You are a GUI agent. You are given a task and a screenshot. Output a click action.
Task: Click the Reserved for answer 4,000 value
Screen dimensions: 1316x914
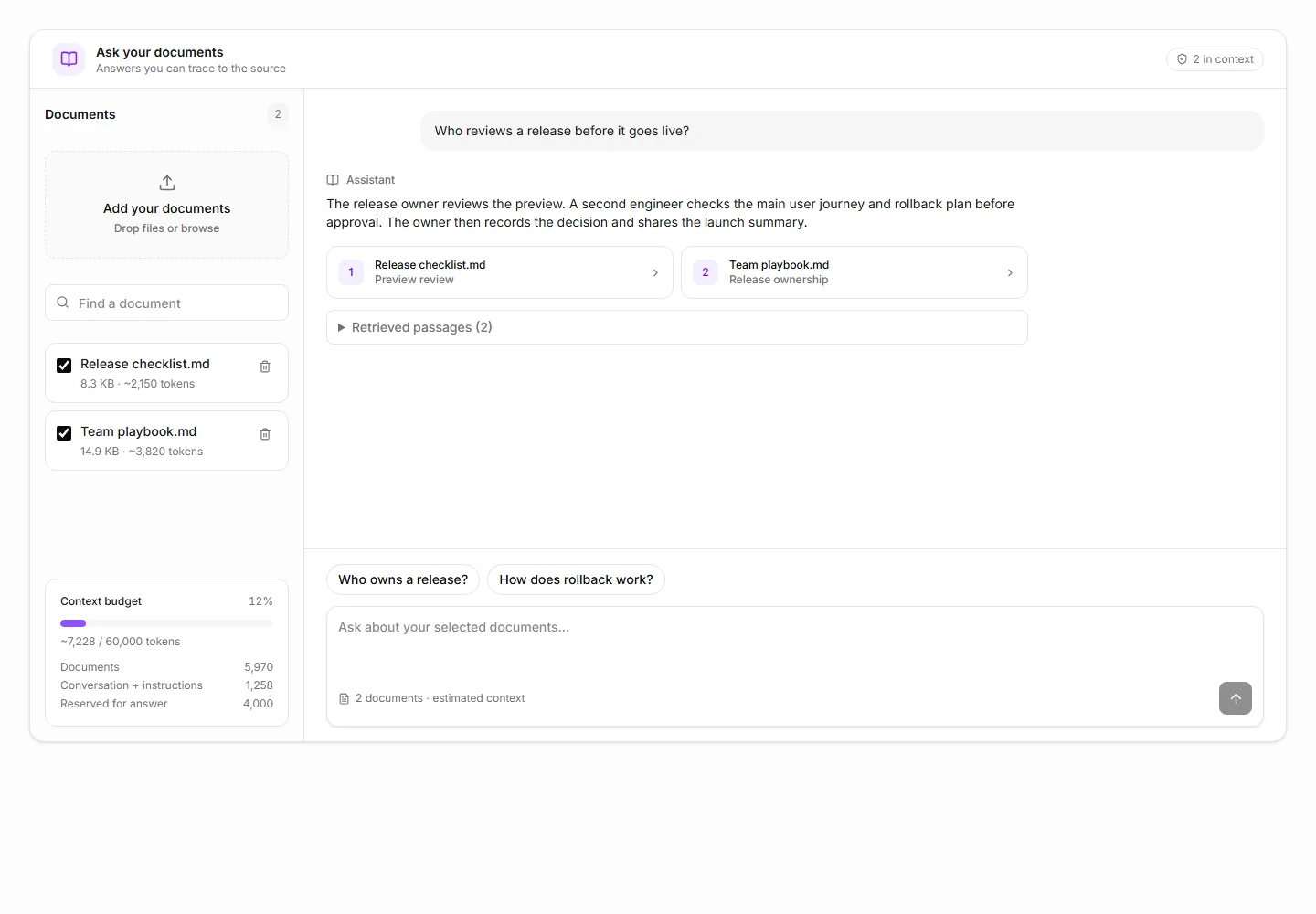[x=259, y=704]
